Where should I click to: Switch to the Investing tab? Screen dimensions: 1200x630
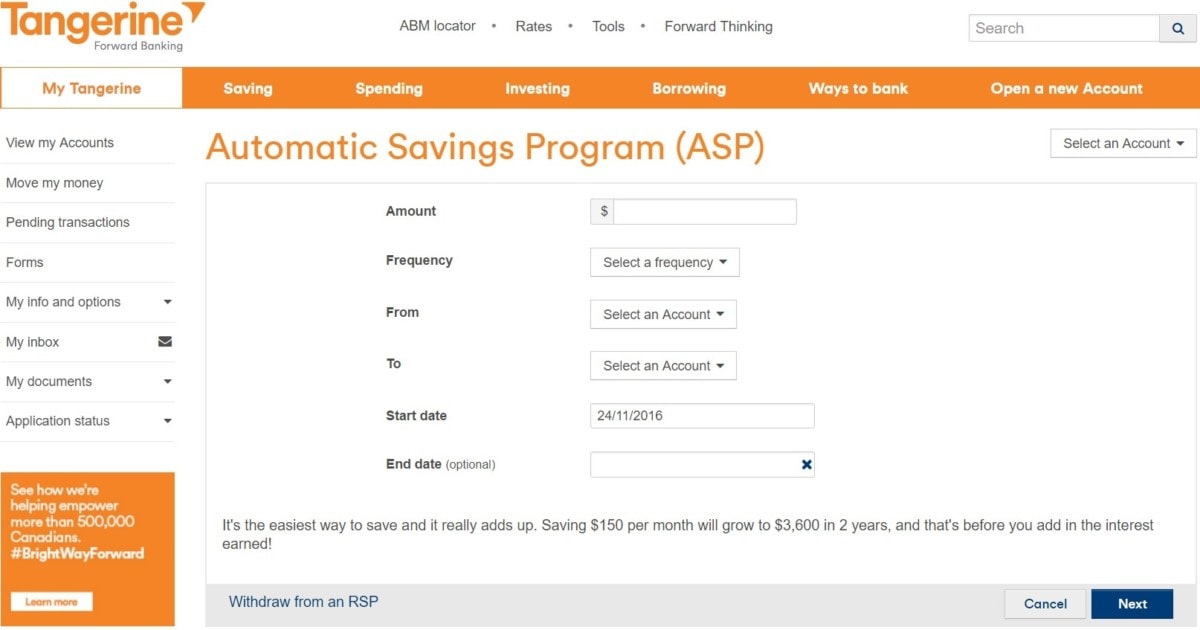click(537, 88)
